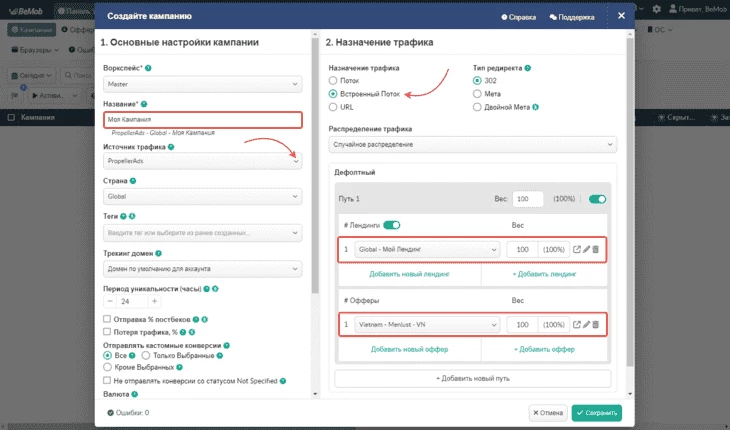Click help icon beside Только Выбранные
The width and height of the screenshot is (730, 430).
pos(220,356)
